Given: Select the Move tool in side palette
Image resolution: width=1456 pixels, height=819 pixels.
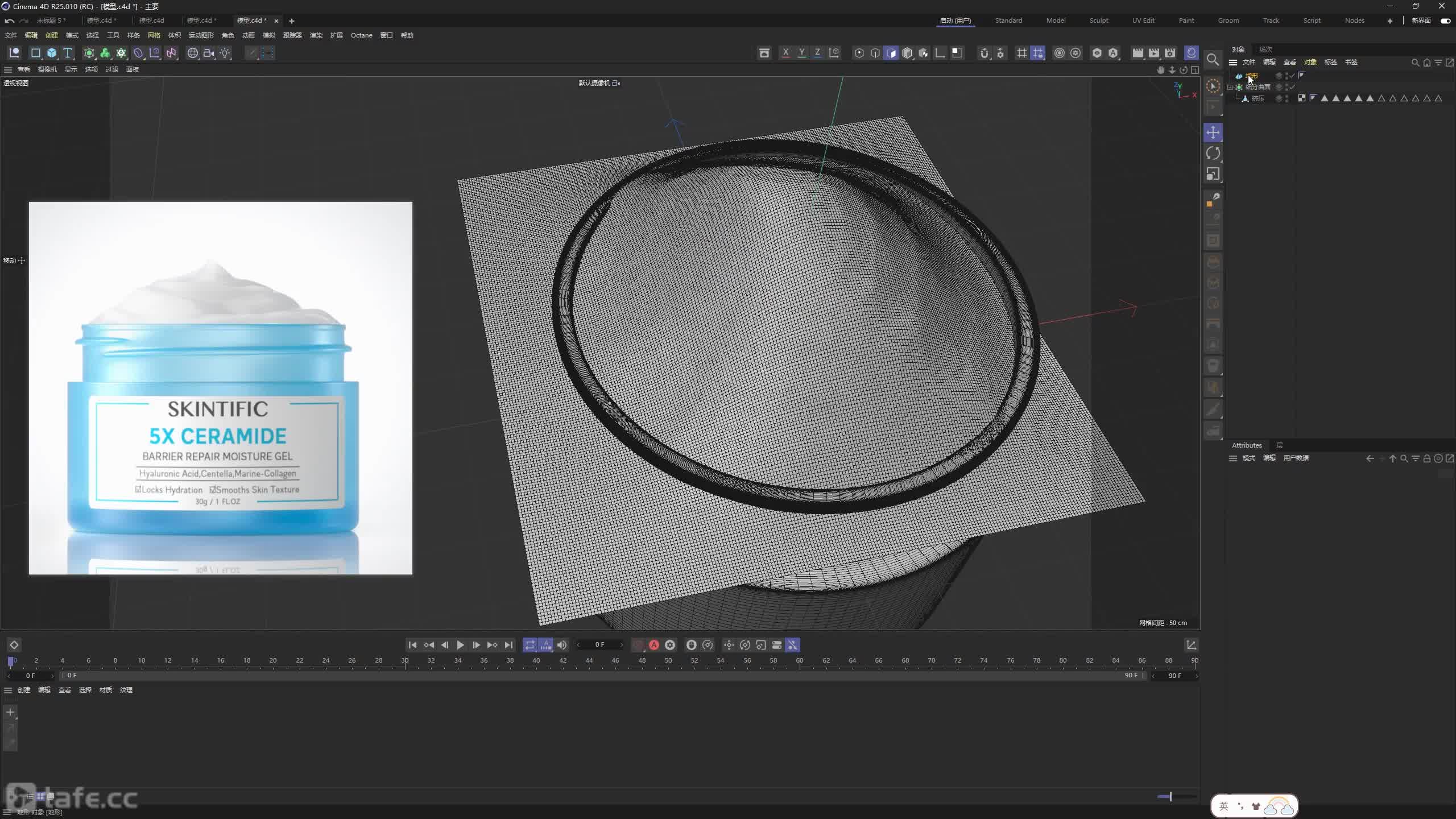Looking at the screenshot, I should pos(1213,133).
